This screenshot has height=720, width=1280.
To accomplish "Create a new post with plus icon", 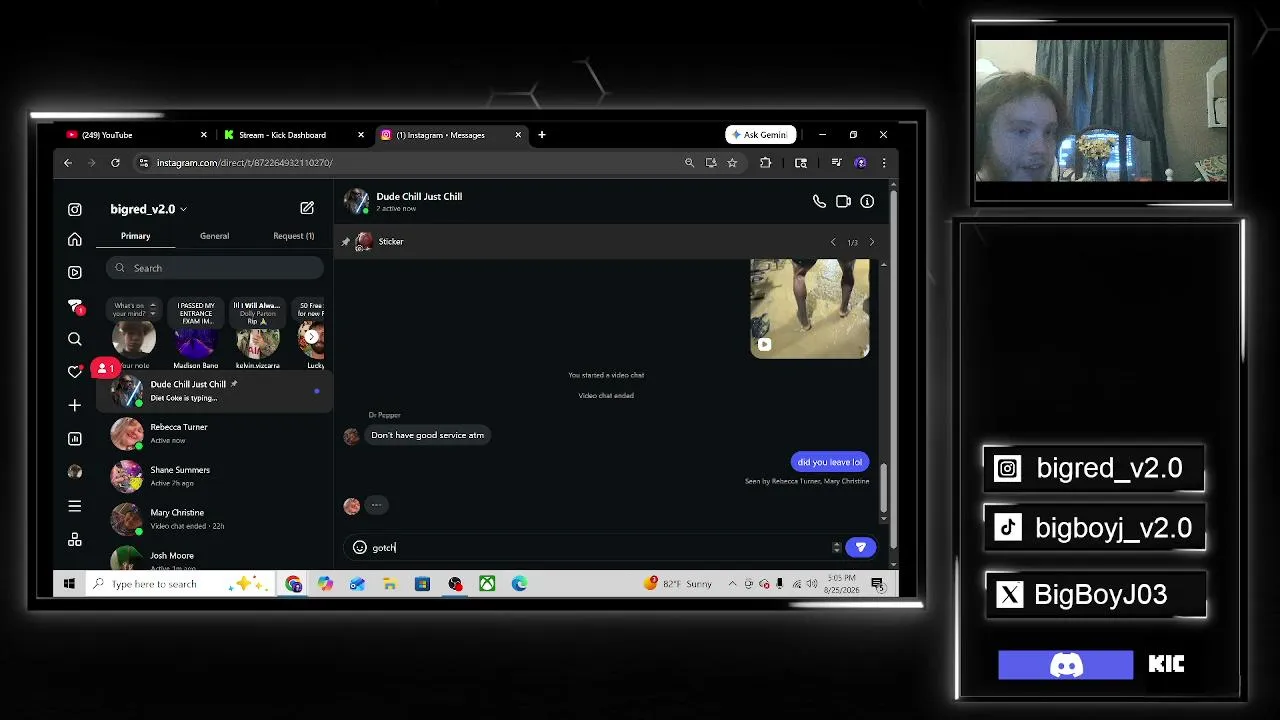I will 75,405.
